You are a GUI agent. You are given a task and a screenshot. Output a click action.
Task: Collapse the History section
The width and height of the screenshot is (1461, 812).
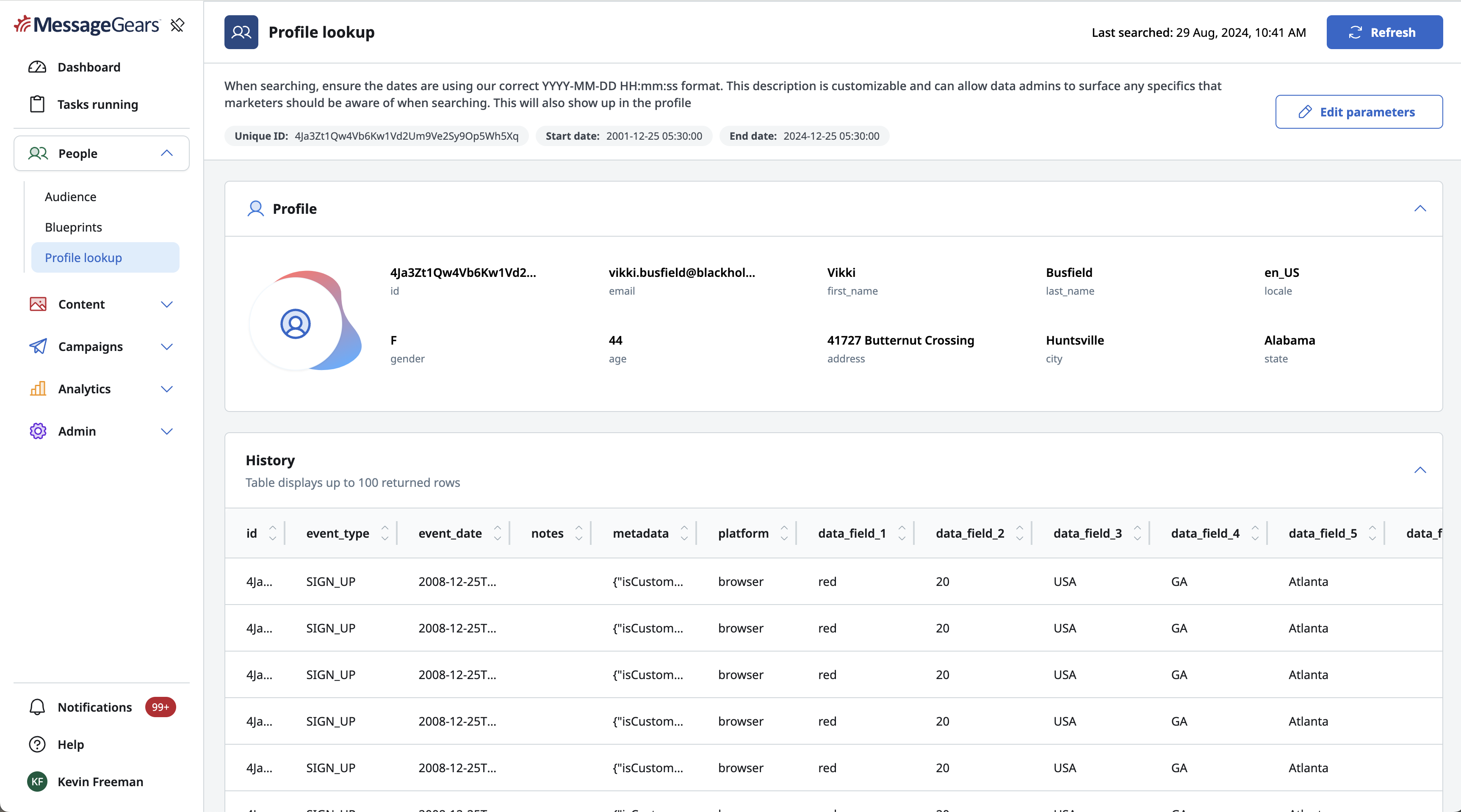(1419, 470)
